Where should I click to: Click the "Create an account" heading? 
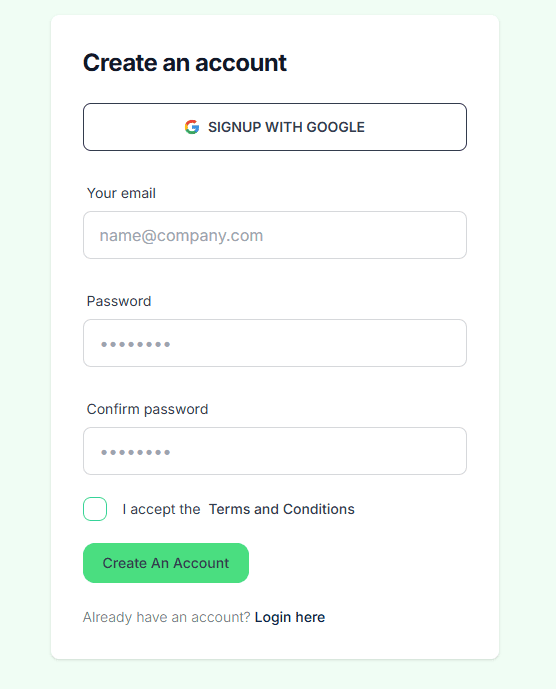(x=185, y=62)
